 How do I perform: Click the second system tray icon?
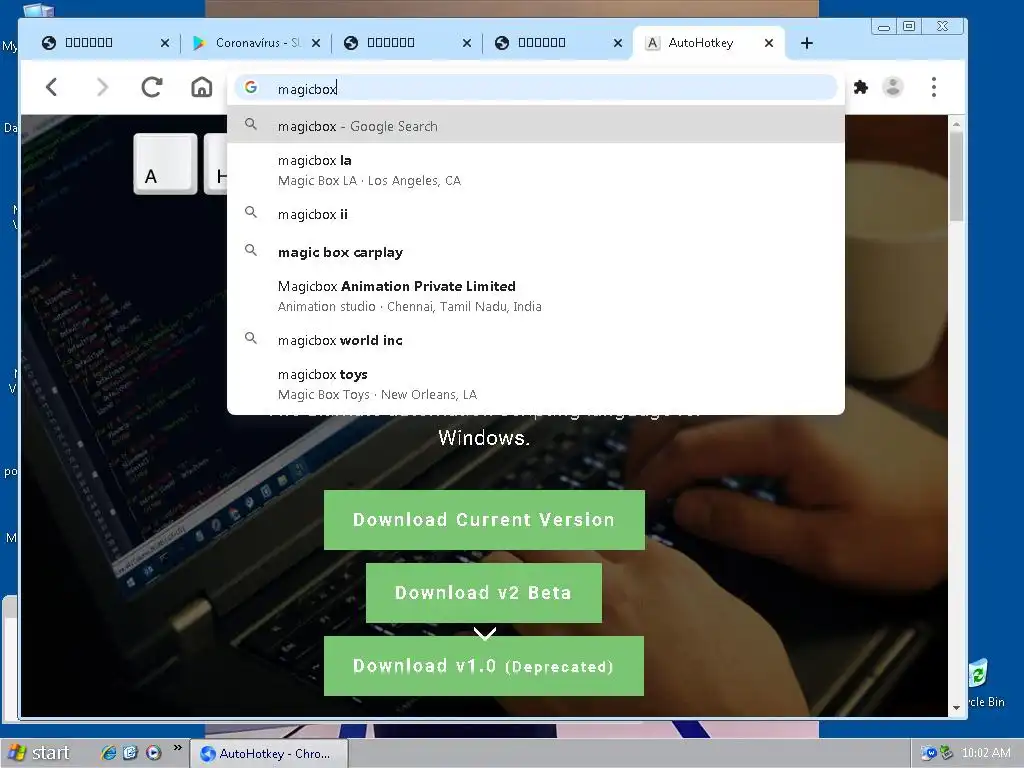coord(946,753)
